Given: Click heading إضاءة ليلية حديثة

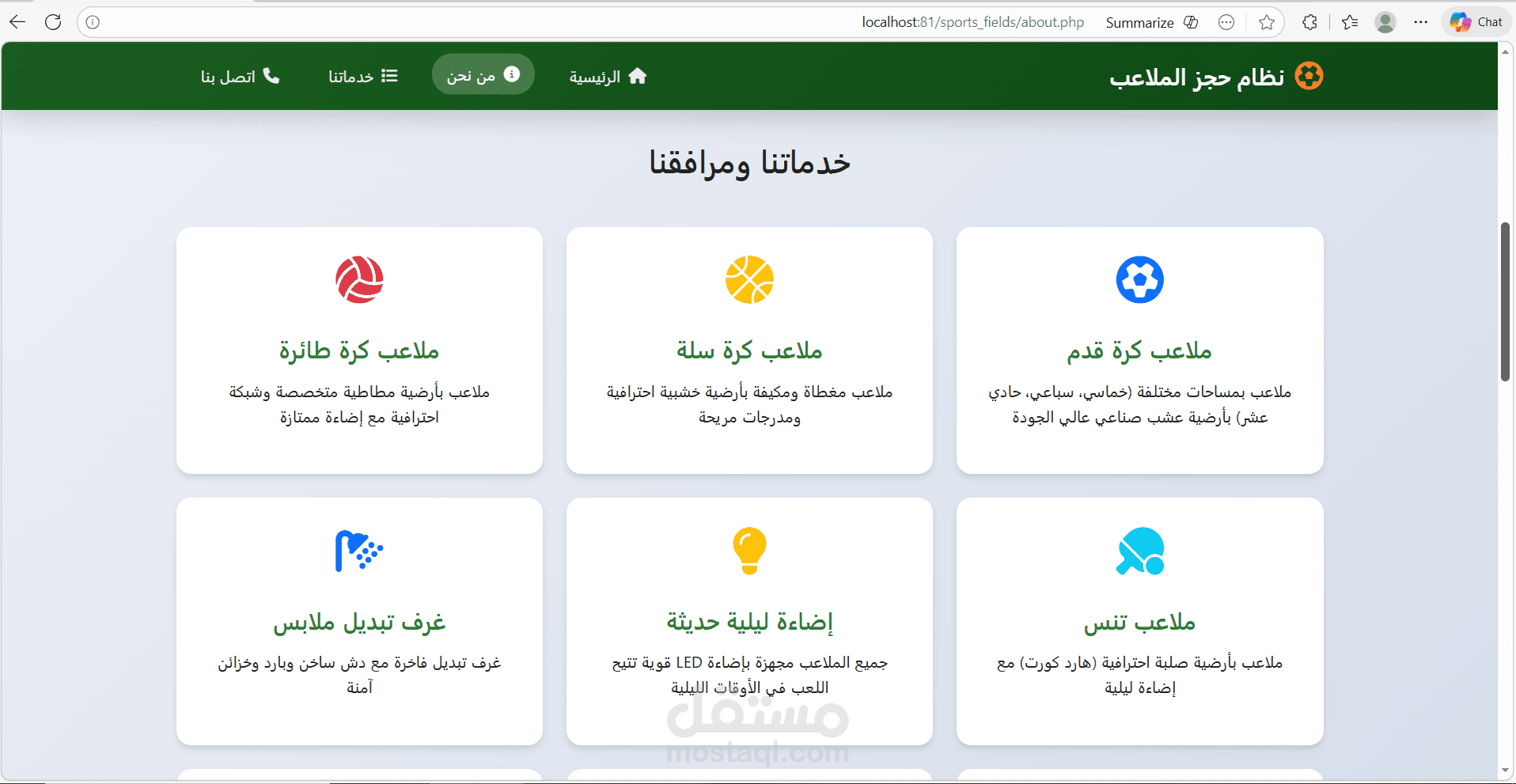Looking at the screenshot, I should 749,622.
